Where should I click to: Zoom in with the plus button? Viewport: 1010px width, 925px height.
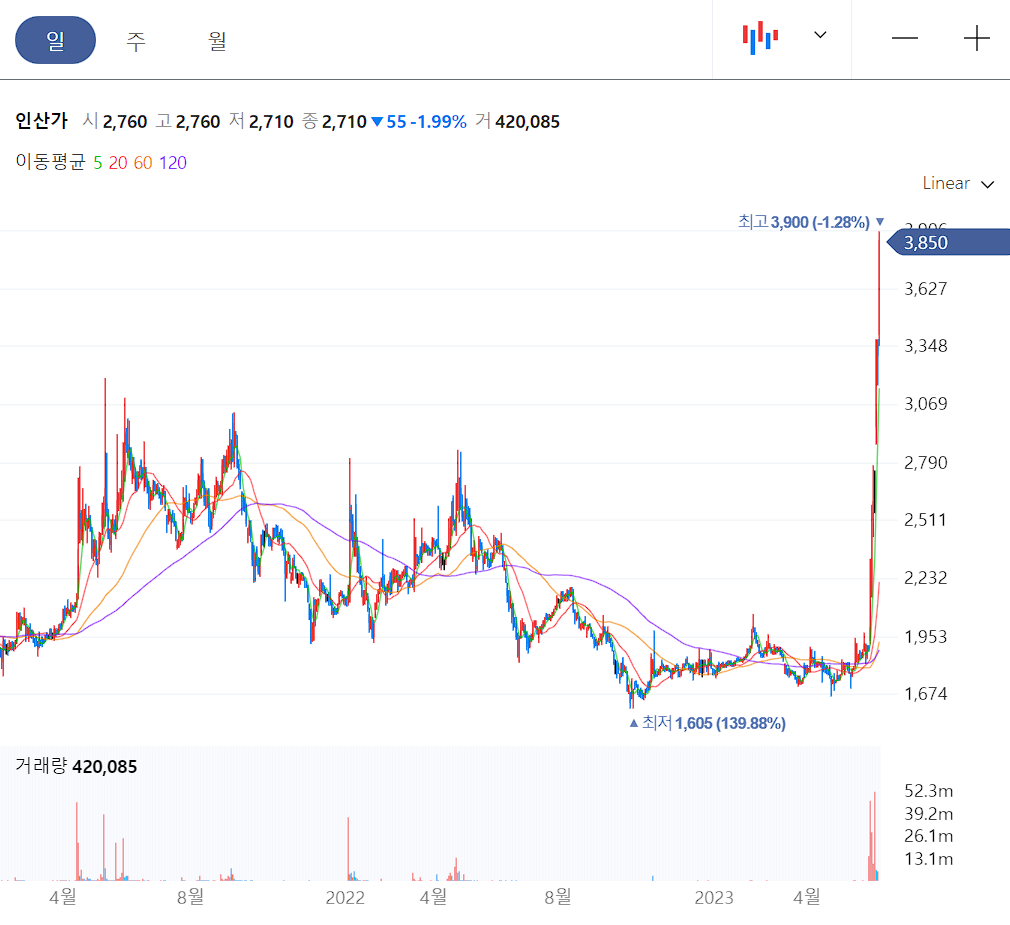[x=977, y=38]
